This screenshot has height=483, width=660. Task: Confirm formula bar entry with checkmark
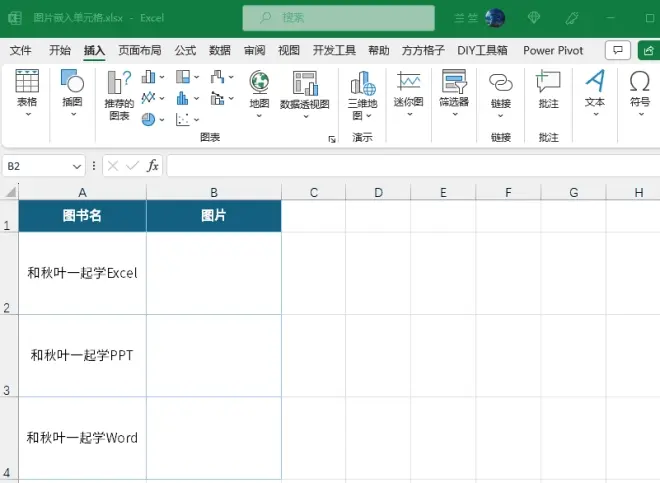132,166
